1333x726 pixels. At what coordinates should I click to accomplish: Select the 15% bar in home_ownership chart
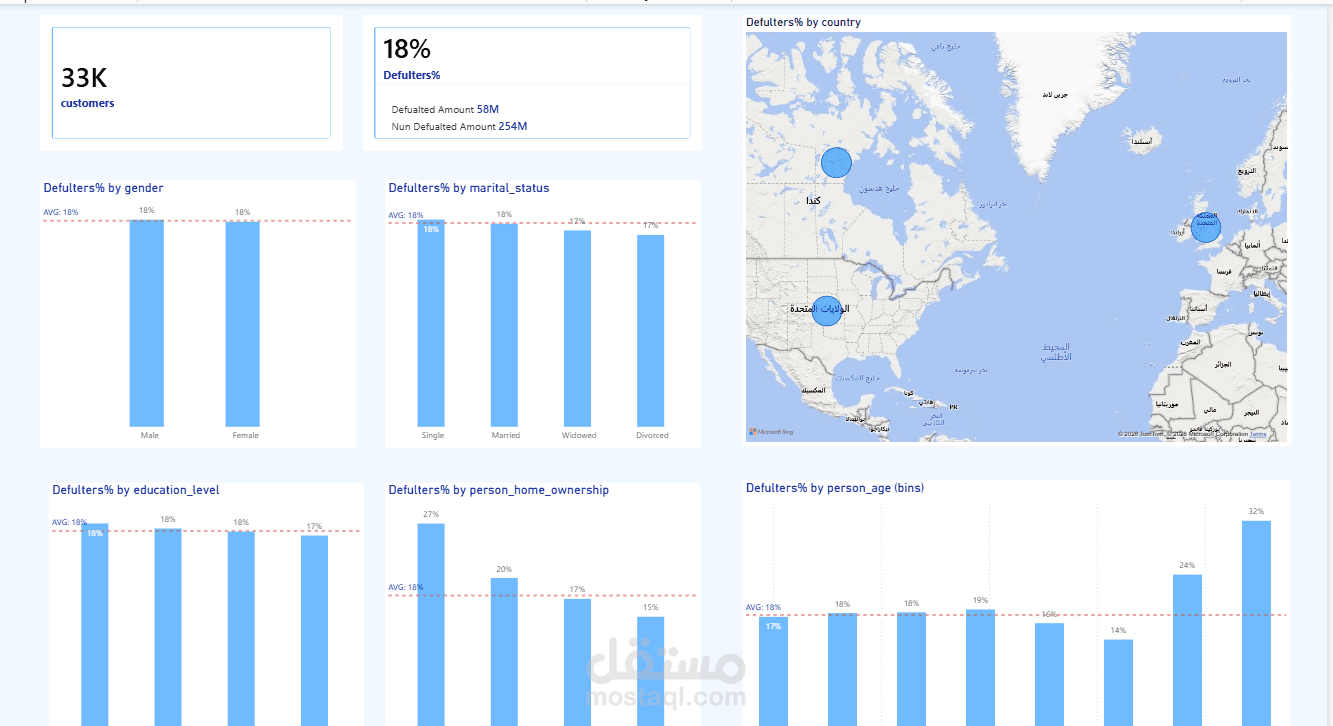pos(650,671)
